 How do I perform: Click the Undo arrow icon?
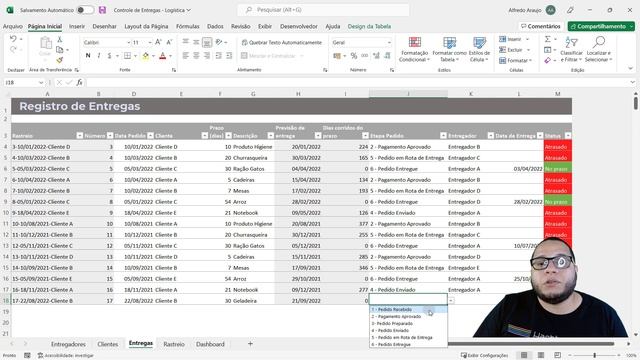tap(13, 39)
